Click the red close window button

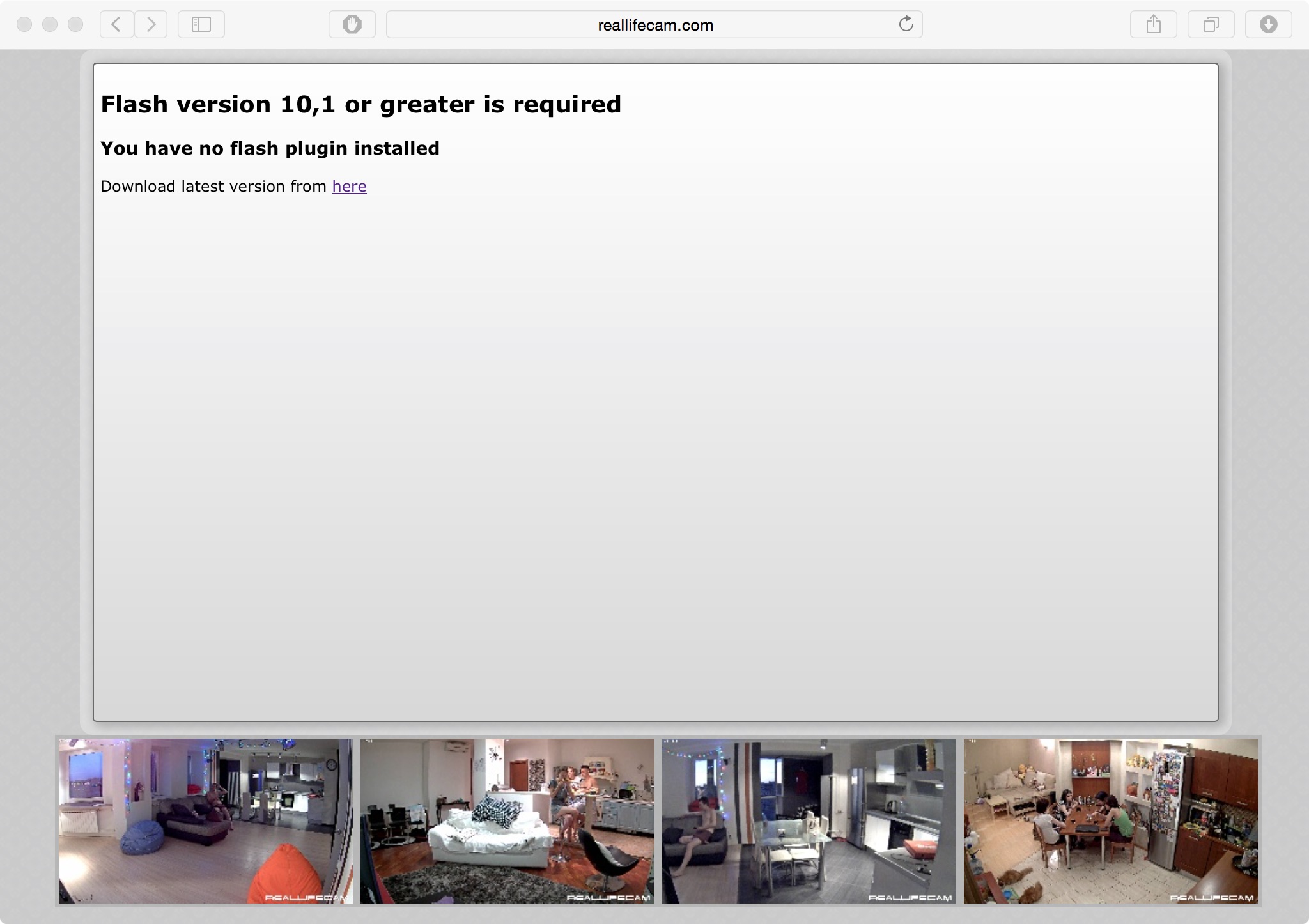[24, 25]
